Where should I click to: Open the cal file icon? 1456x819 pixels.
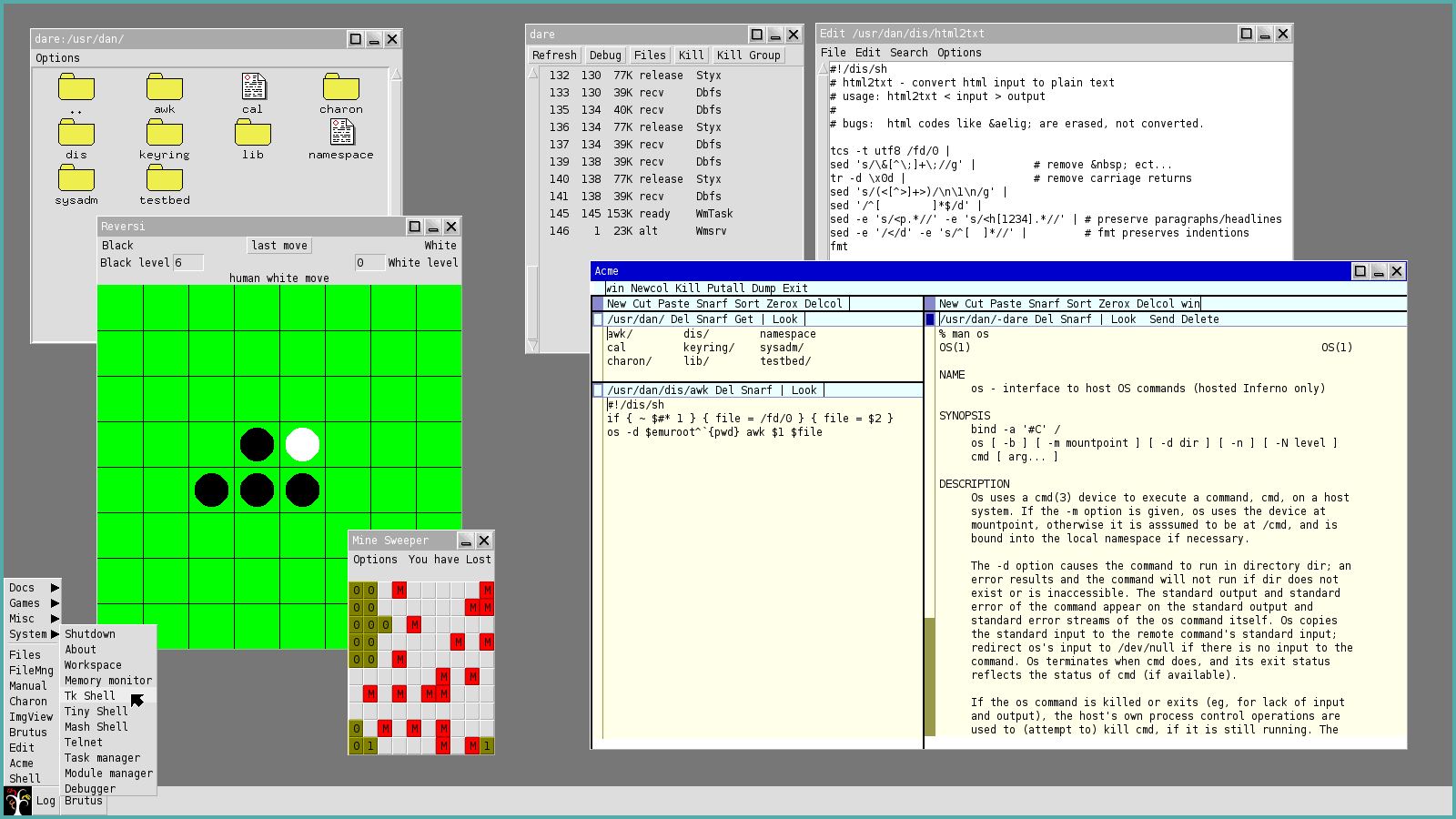click(253, 87)
